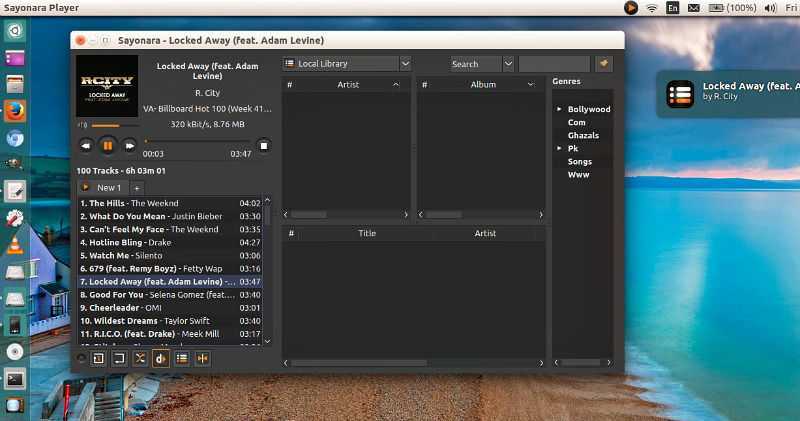Open VLC media player from dock
The width and height of the screenshot is (800, 421).
point(15,245)
